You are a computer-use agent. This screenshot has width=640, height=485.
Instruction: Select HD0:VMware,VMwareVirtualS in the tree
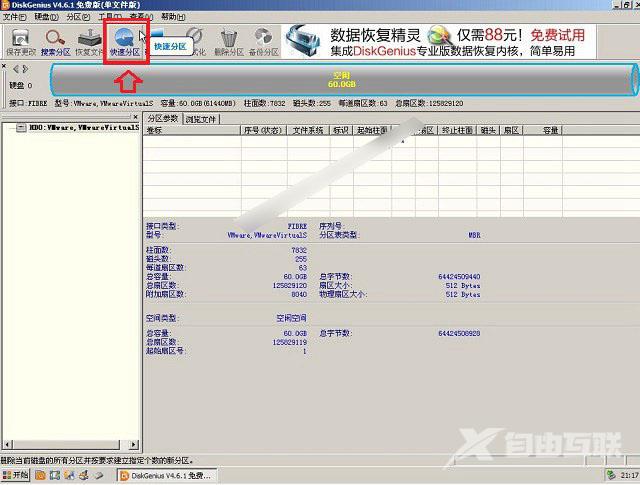(84, 127)
